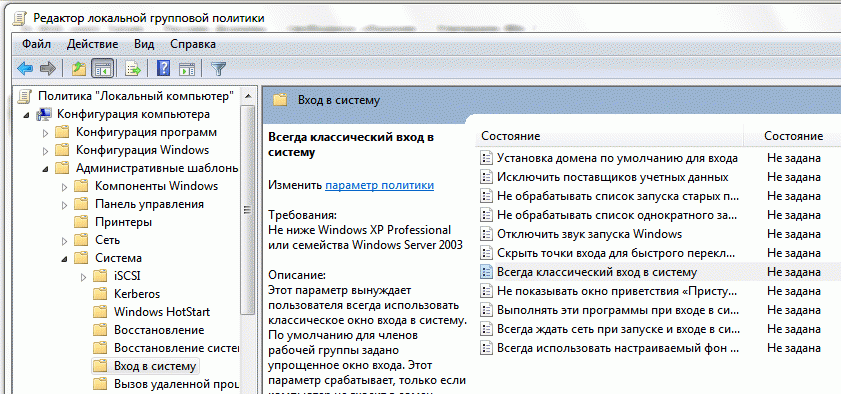This screenshot has height=394, width=841.
Task: Click the Вход в систему pane header
Action: [339, 100]
